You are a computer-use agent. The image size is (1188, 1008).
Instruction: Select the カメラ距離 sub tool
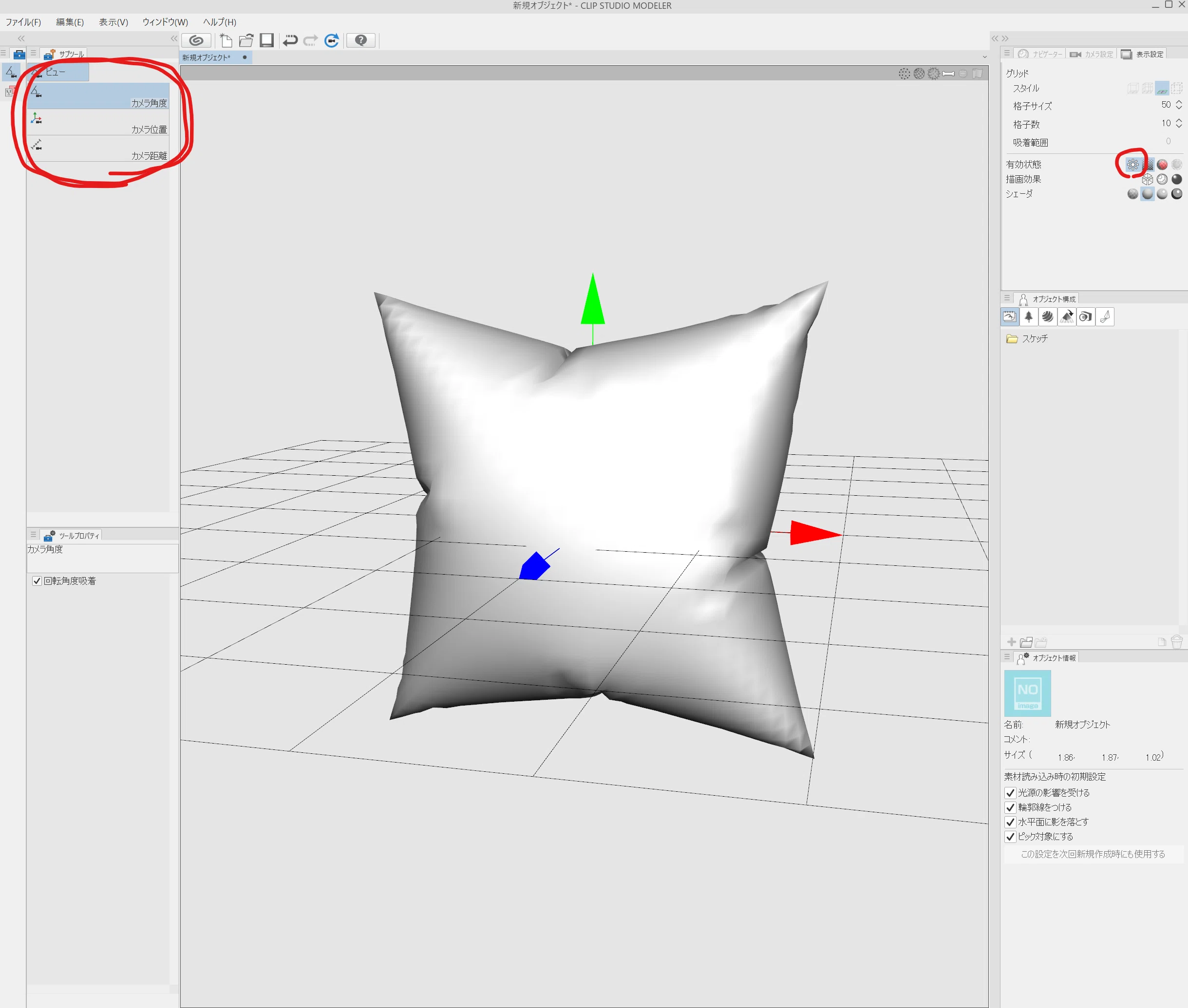[98, 149]
